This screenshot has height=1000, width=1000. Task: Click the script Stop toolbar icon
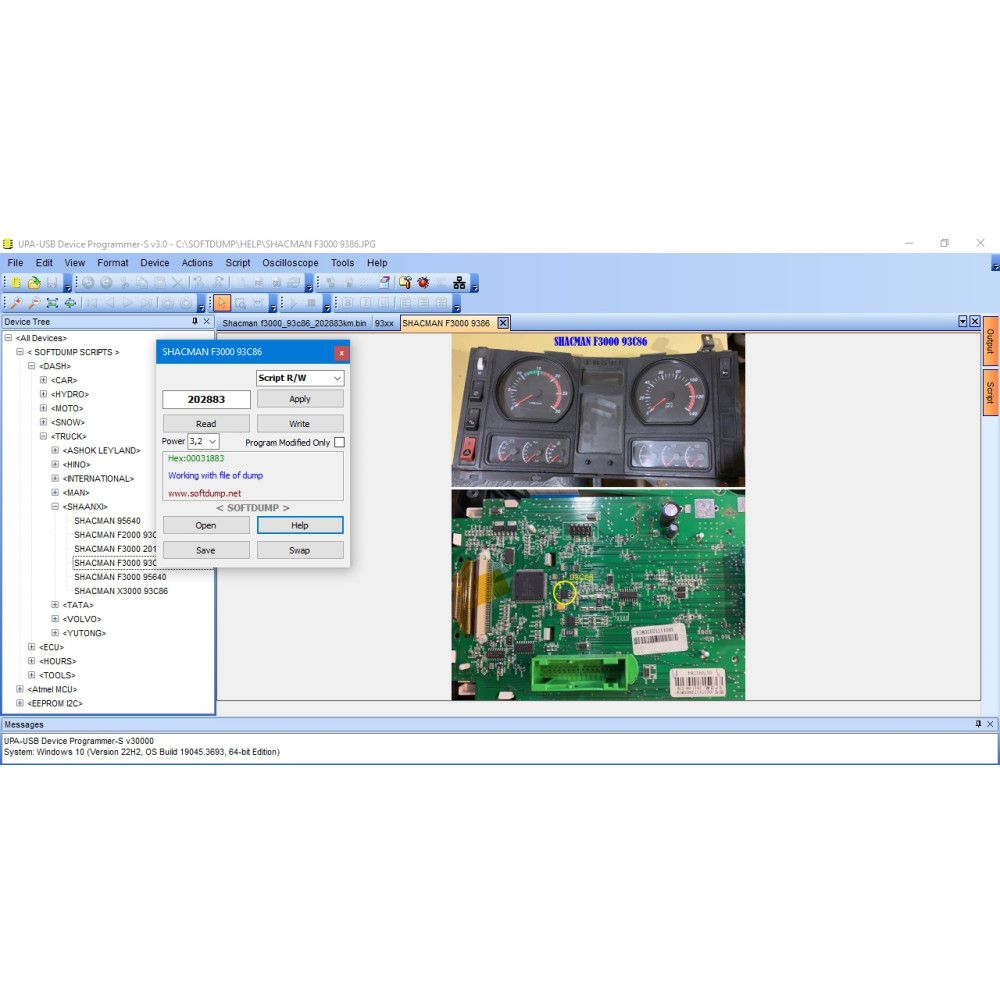pos(311,303)
